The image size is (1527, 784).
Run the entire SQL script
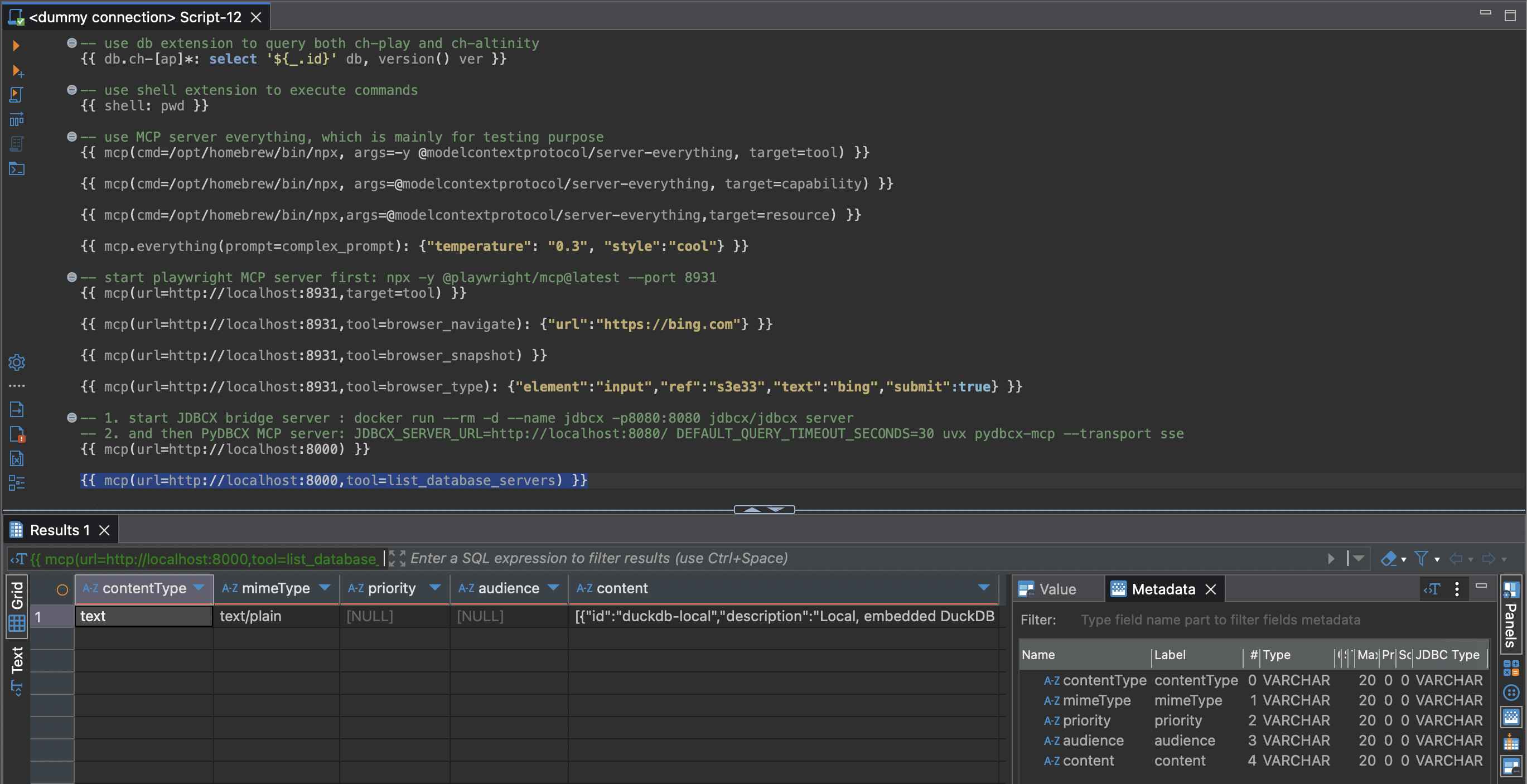(16, 95)
